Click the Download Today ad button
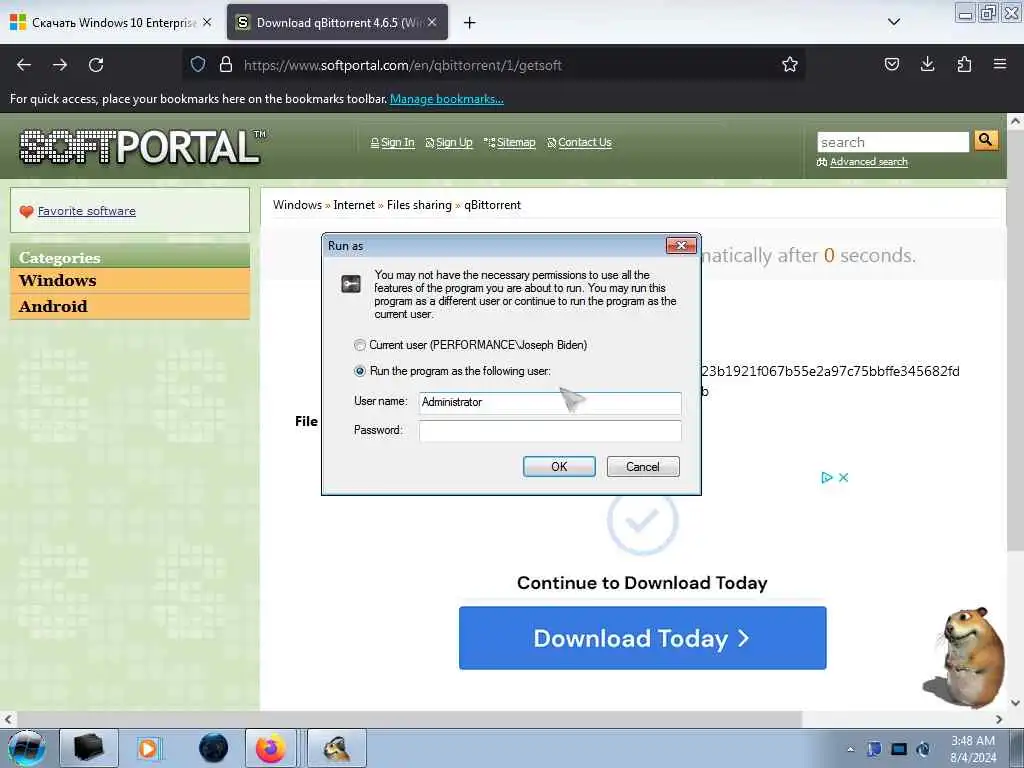The image size is (1024, 768). click(x=643, y=638)
